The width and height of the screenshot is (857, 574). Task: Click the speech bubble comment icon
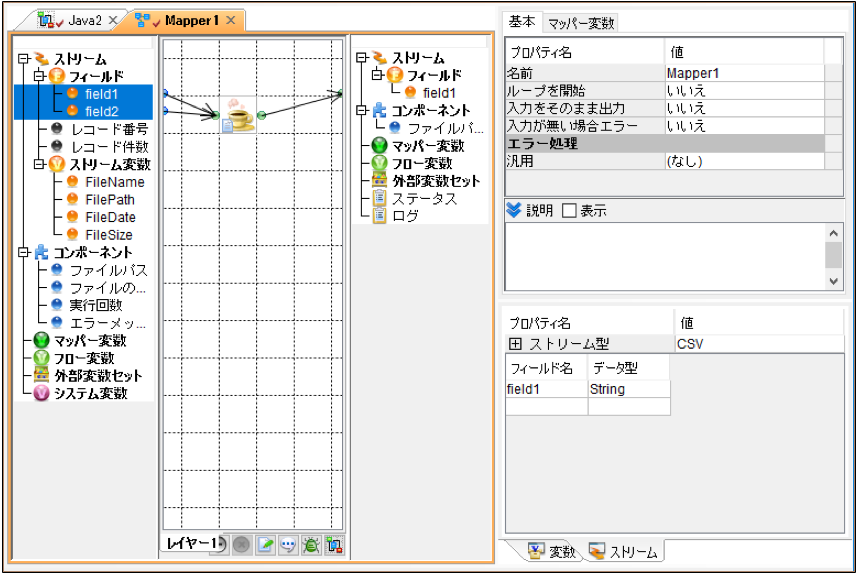point(288,545)
